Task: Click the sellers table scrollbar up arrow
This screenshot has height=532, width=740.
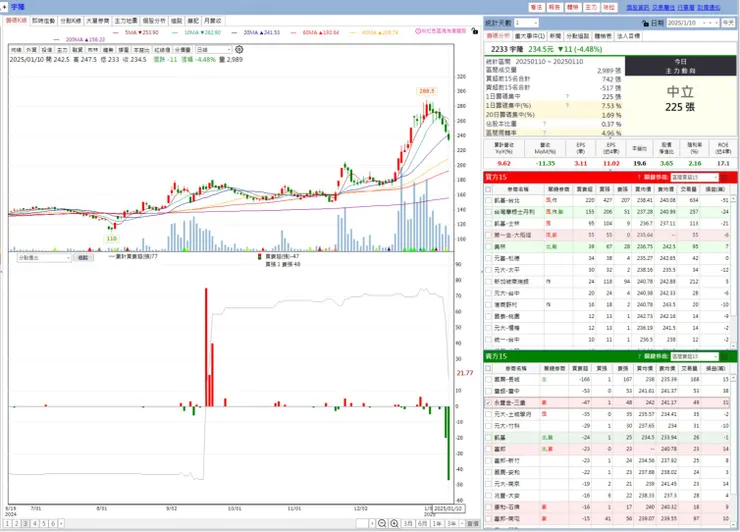Action: coord(733,378)
